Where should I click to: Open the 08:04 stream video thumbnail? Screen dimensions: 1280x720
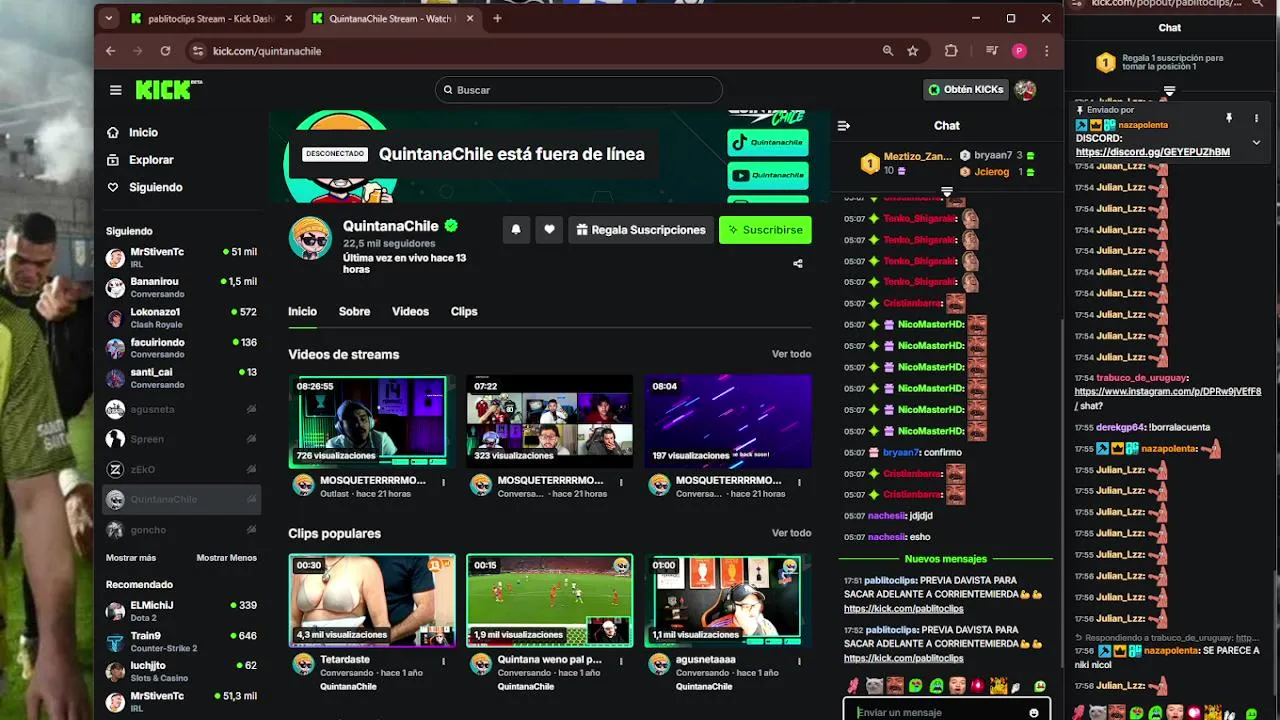[727, 421]
